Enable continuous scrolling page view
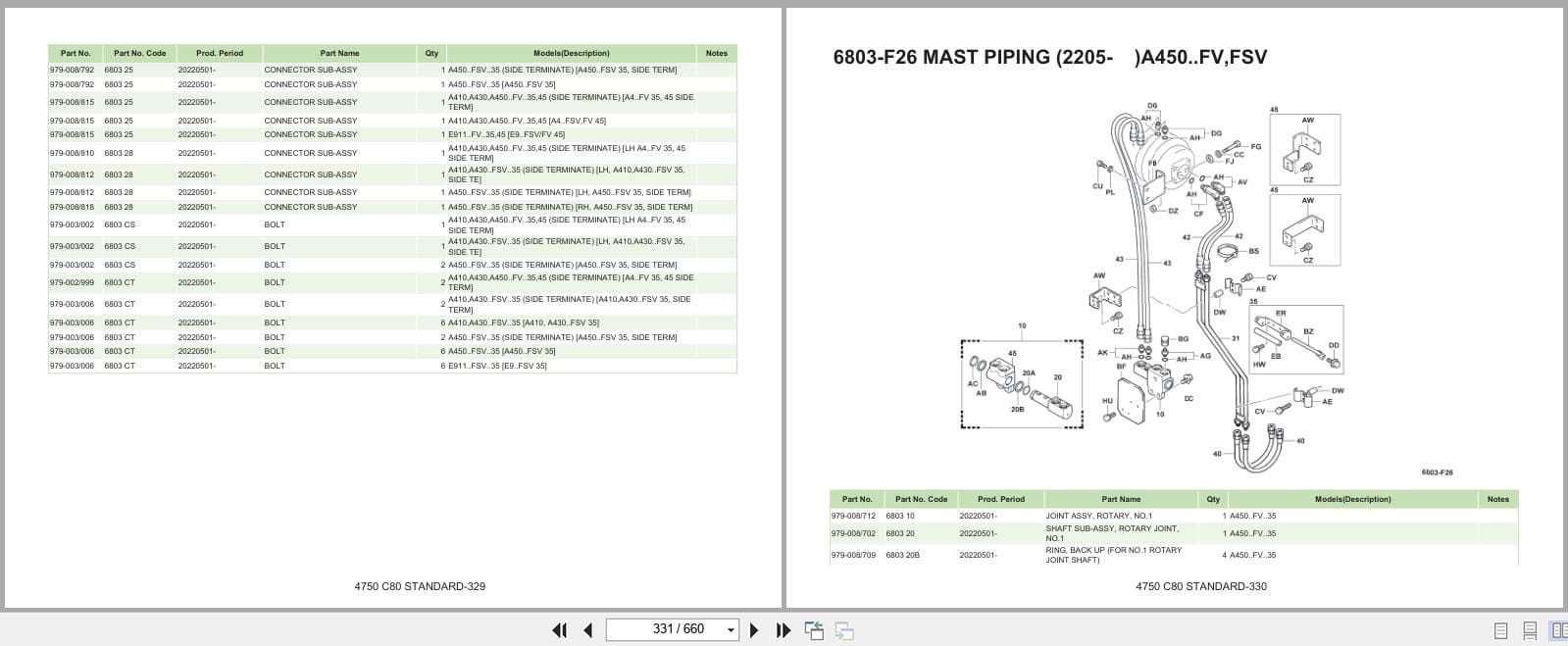 tap(1529, 630)
